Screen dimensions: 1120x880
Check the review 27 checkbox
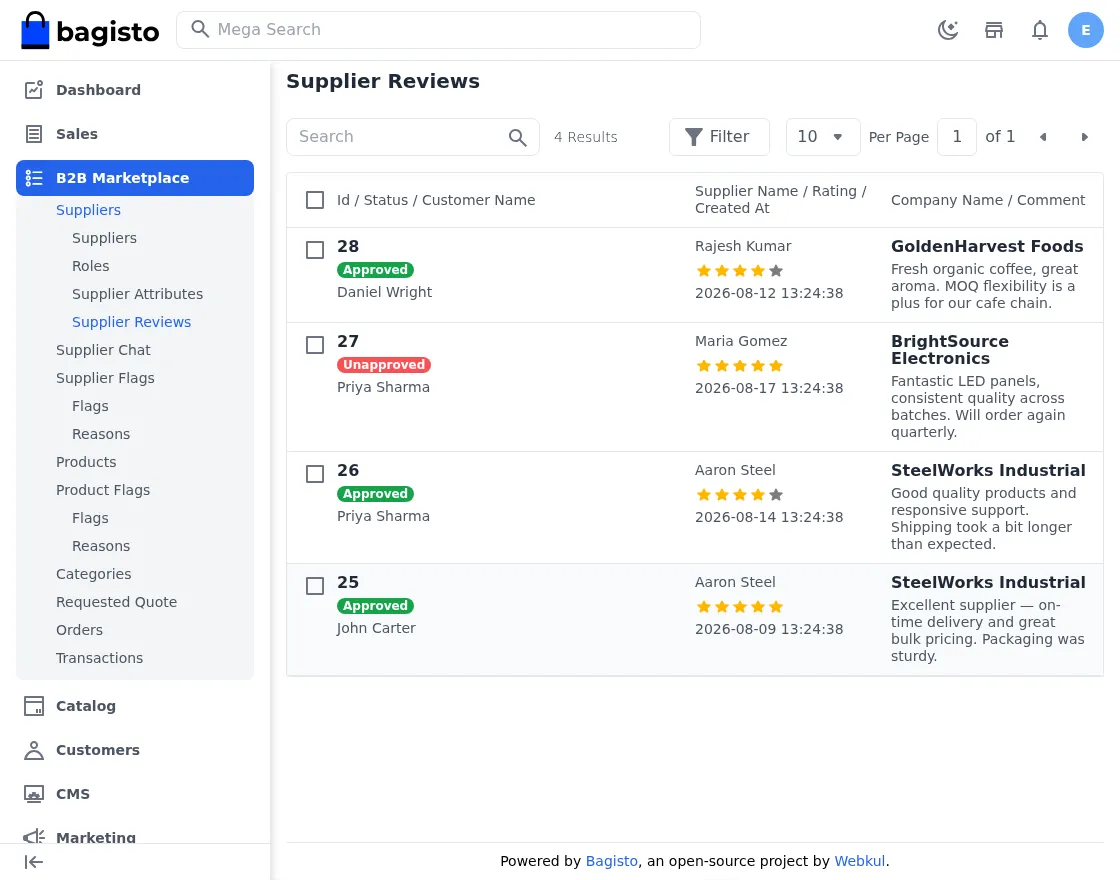tap(315, 345)
